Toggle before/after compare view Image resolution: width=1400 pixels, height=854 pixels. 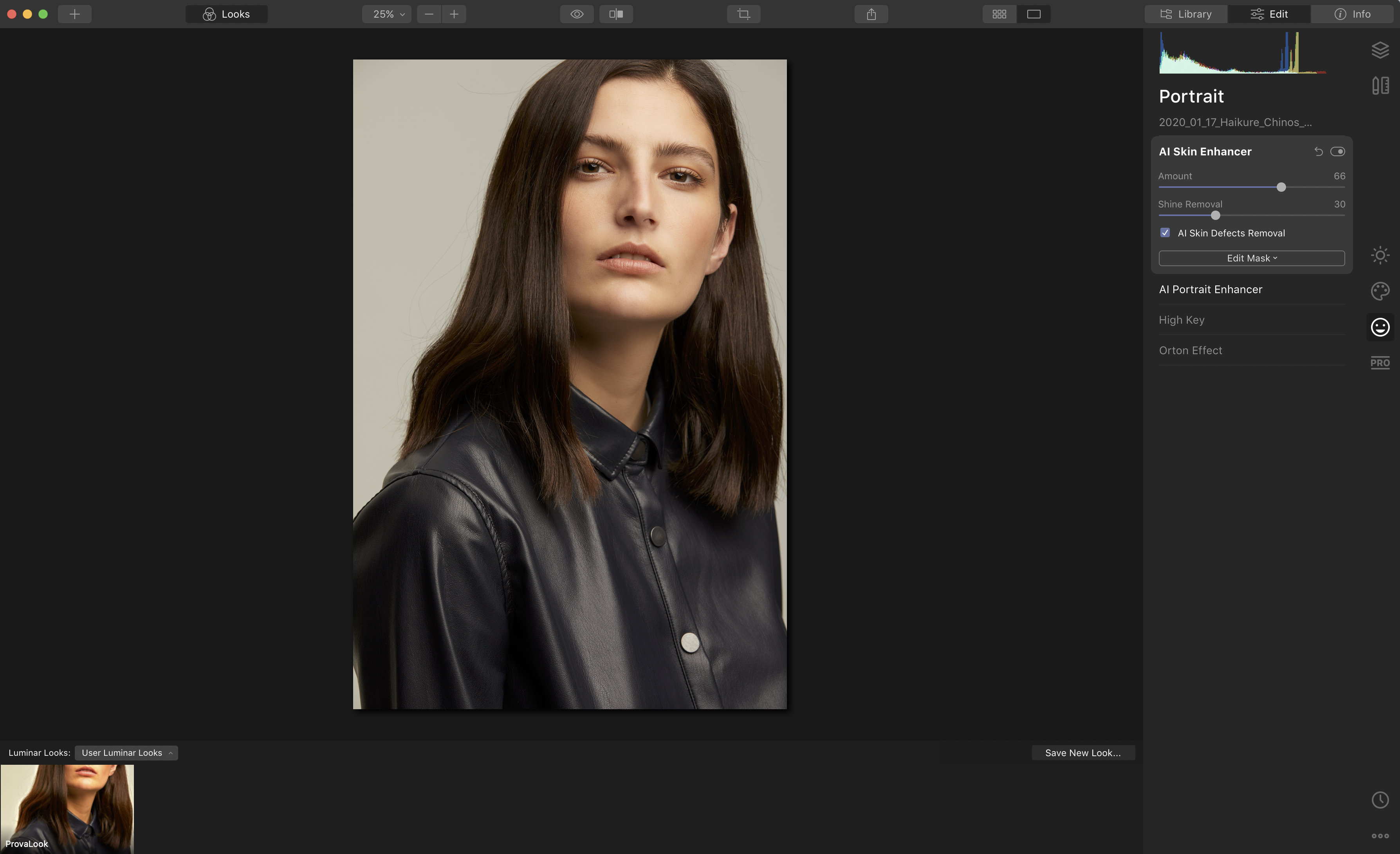[616, 14]
